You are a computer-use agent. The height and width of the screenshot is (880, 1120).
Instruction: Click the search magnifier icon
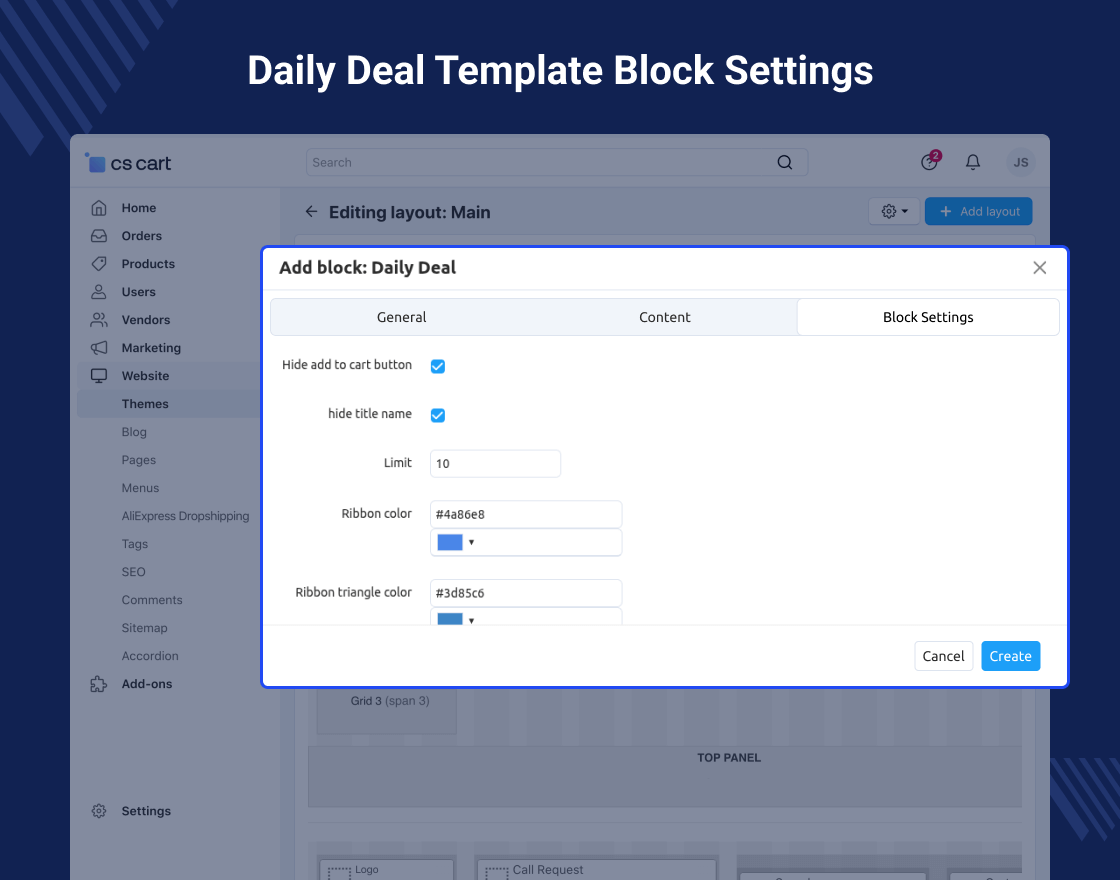tap(785, 162)
